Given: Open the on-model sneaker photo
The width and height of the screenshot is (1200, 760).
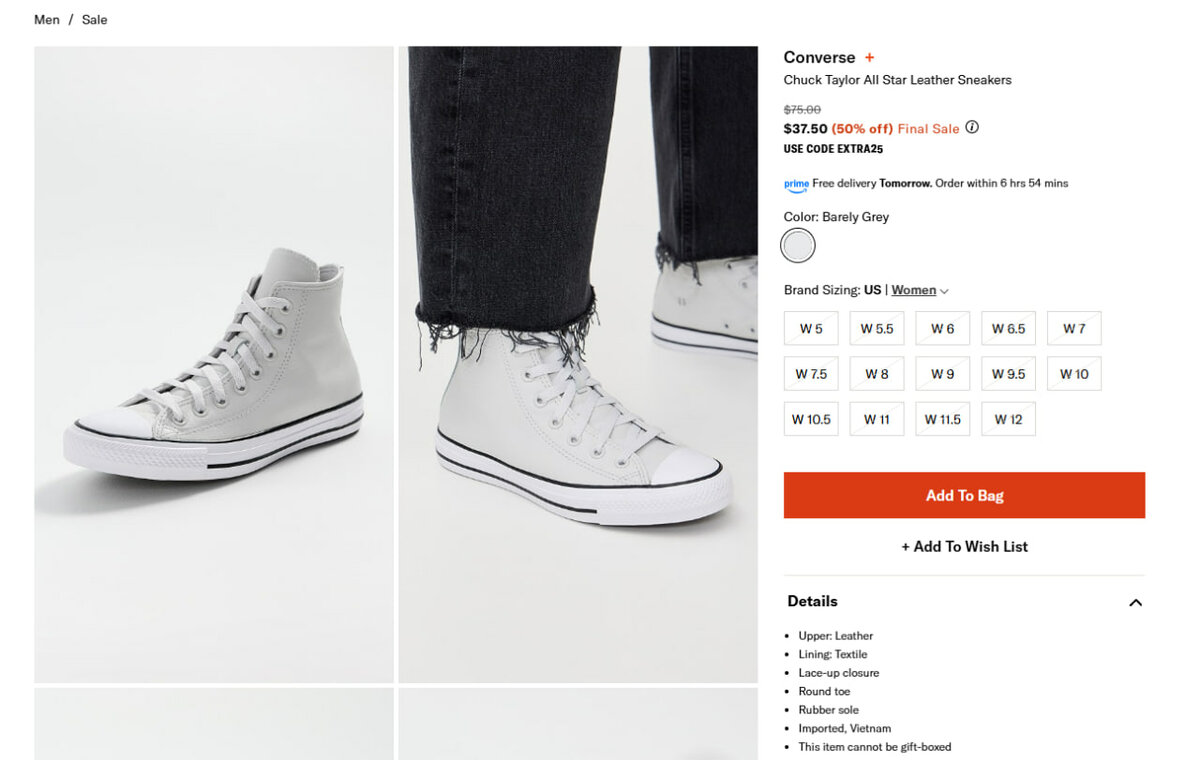Looking at the screenshot, I should coord(578,364).
